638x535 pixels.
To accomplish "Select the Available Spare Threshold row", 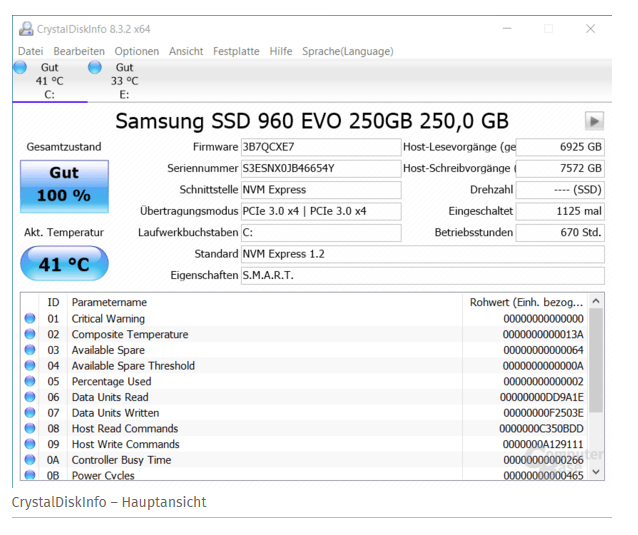I will click(304, 366).
